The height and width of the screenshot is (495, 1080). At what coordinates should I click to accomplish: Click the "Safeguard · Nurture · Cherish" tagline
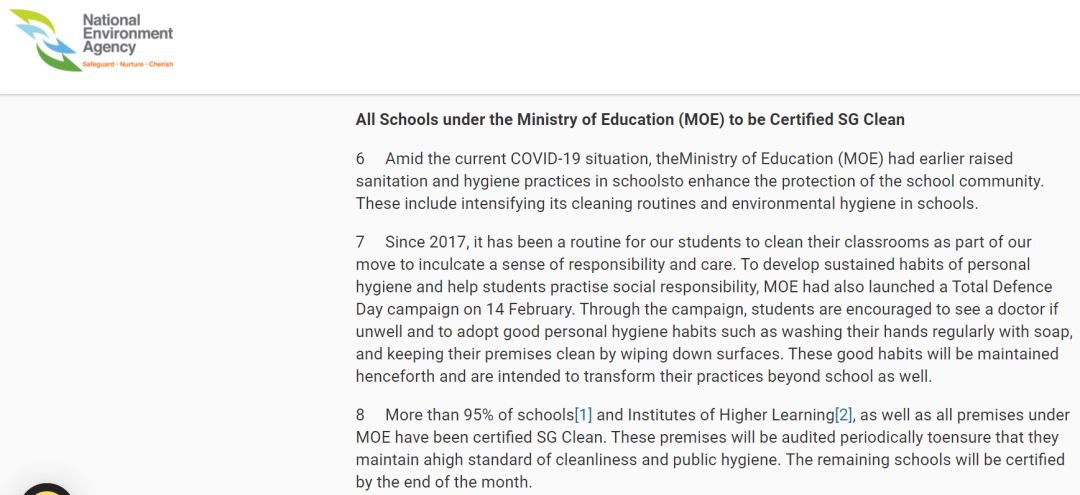(127, 64)
